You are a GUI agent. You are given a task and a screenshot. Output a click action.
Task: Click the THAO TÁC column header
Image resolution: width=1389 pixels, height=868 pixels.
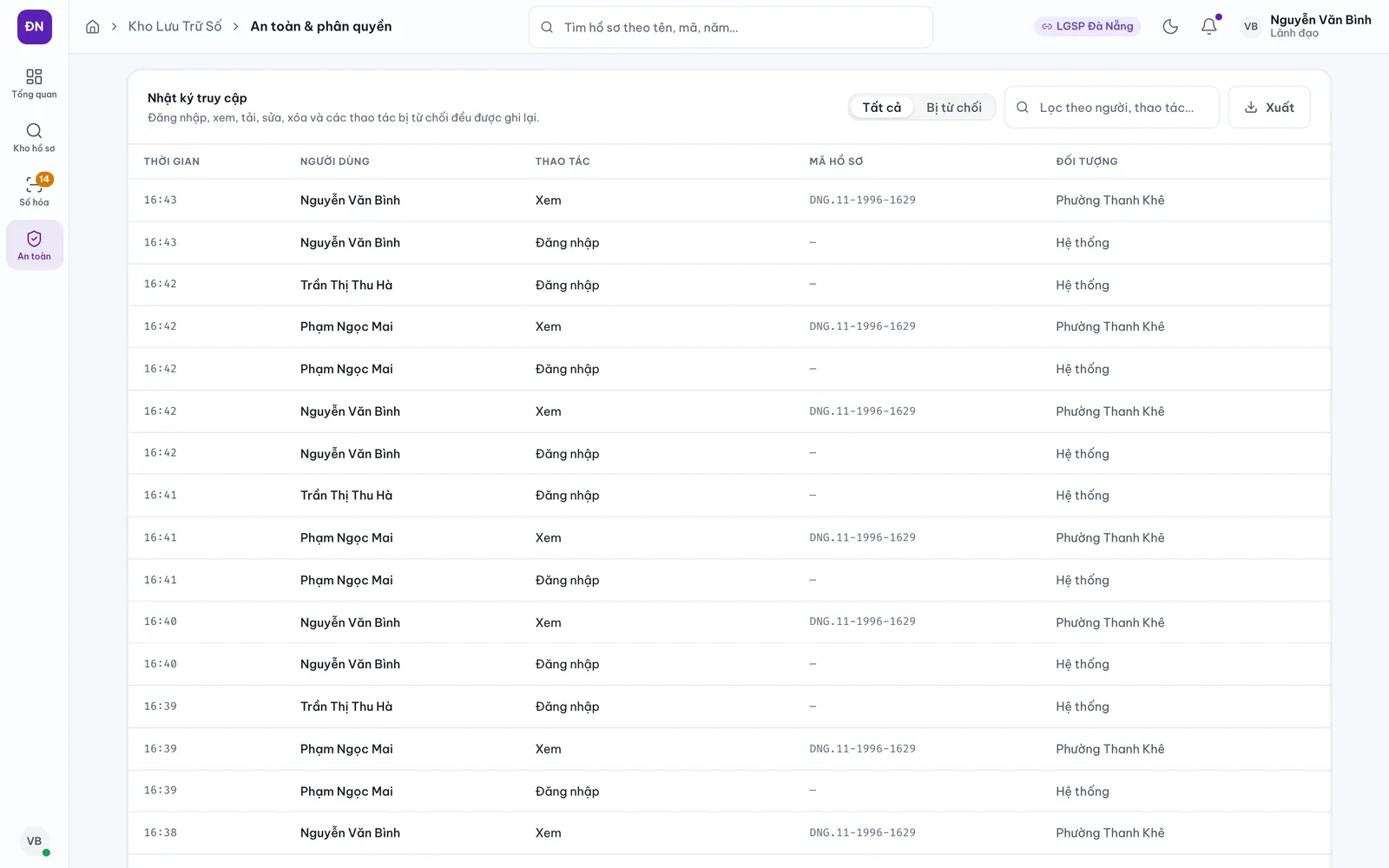[x=563, y=161]
